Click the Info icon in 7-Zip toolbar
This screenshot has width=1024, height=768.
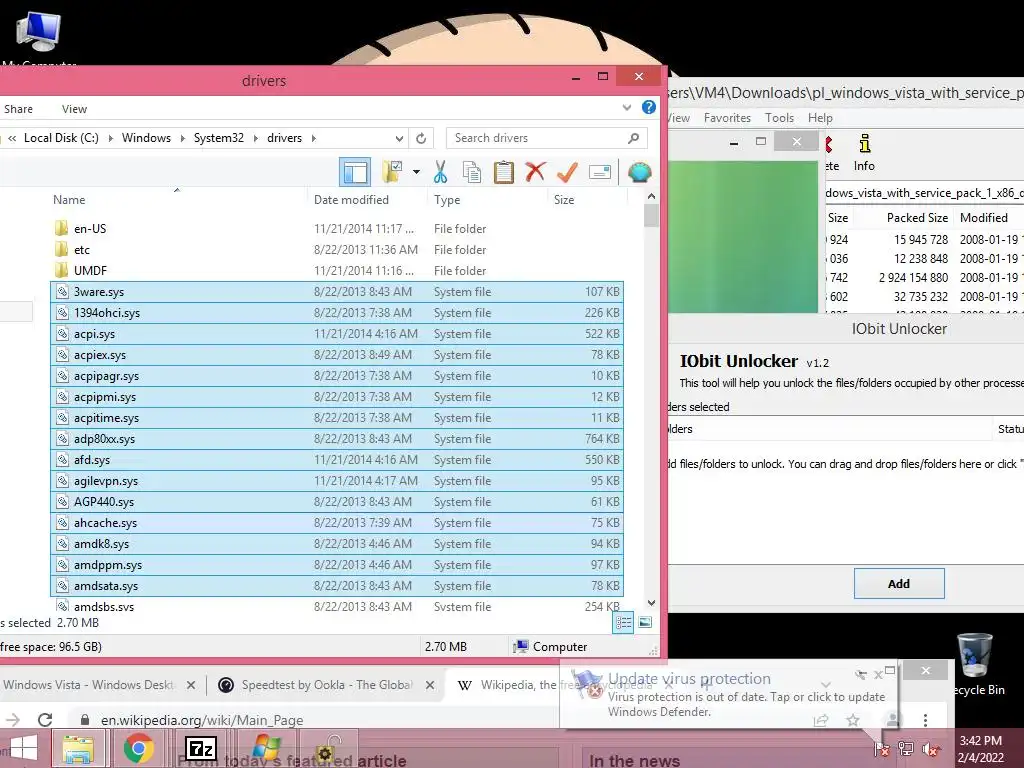864,153
